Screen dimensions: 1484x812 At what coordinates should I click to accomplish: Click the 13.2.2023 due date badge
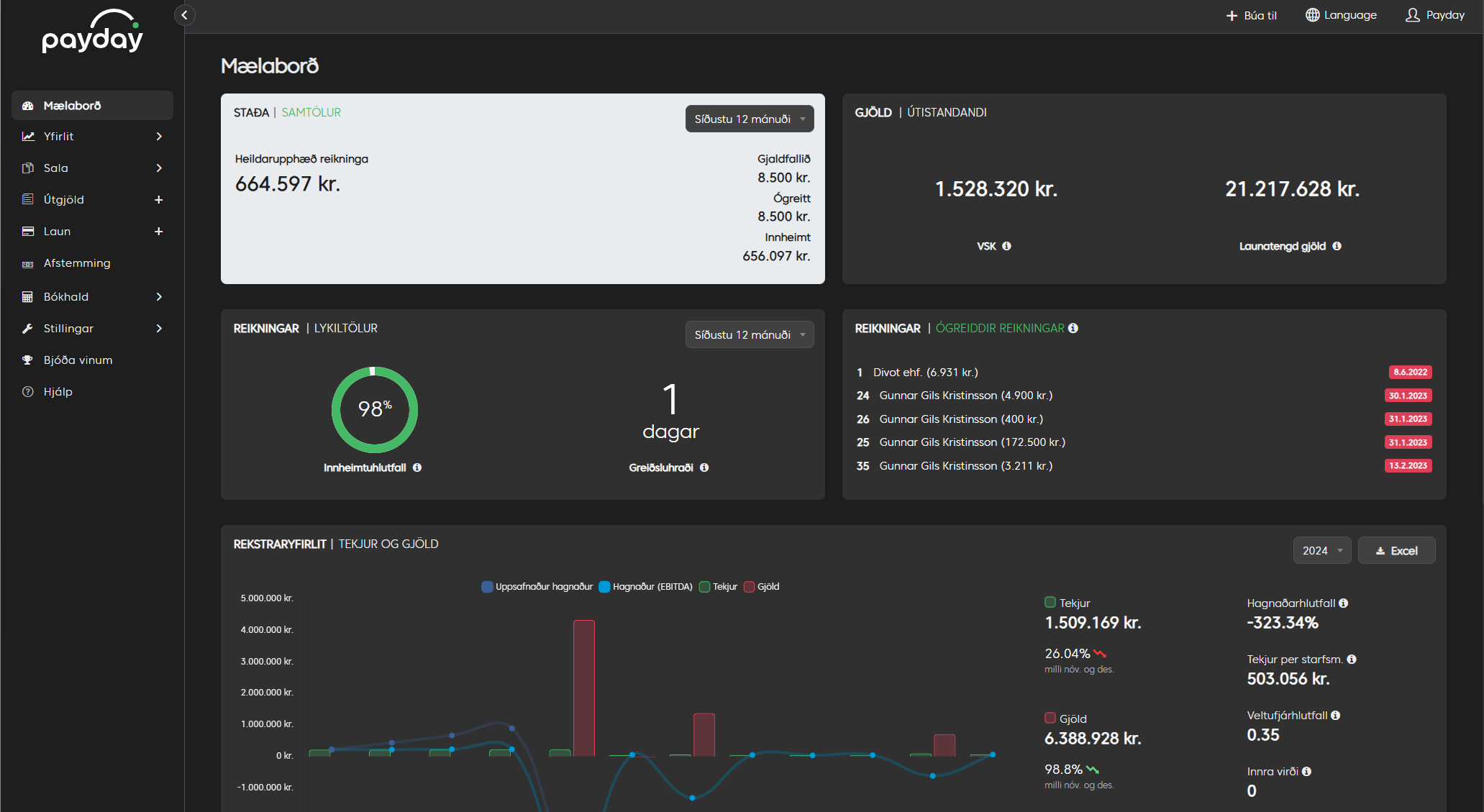tap(1408, 466)
